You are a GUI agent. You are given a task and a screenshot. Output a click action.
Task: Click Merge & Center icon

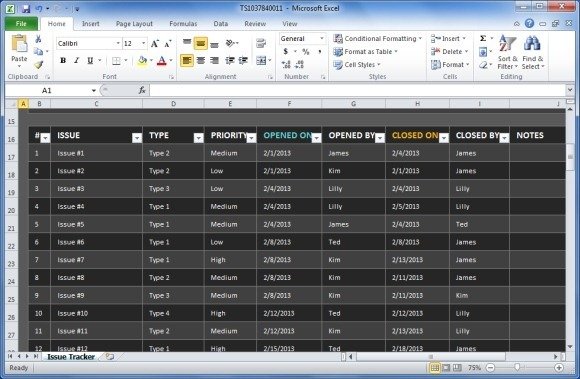click(261, 60)
